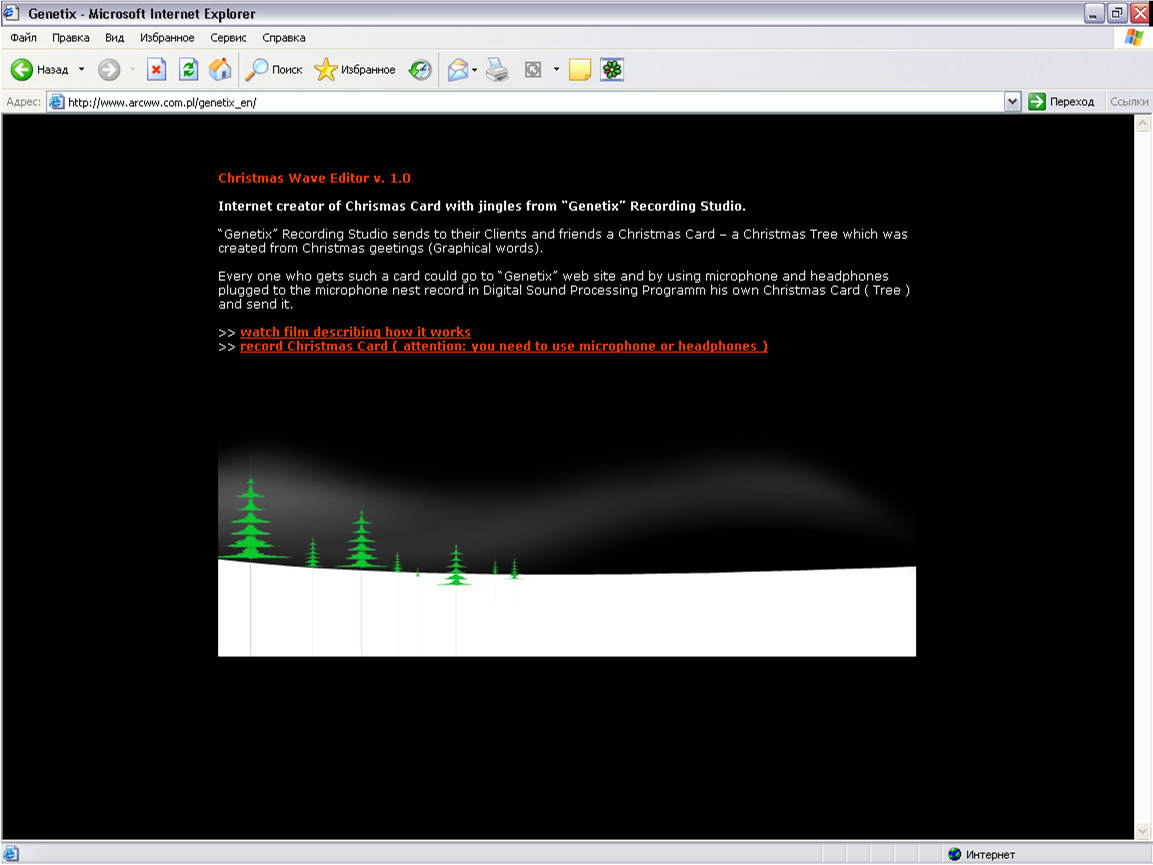
Task: Expand the Mail dropdown arrow
Action: tap(474, 70)
